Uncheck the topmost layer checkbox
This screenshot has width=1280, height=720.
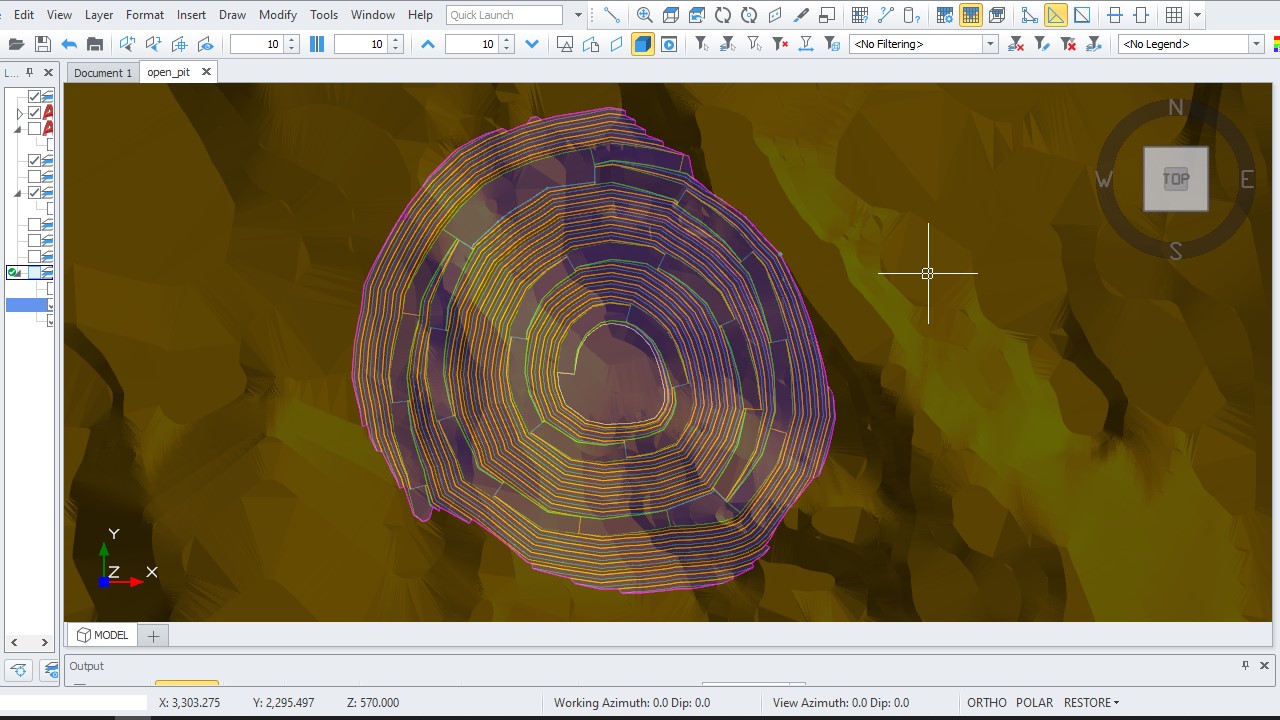tap(35, 96)
